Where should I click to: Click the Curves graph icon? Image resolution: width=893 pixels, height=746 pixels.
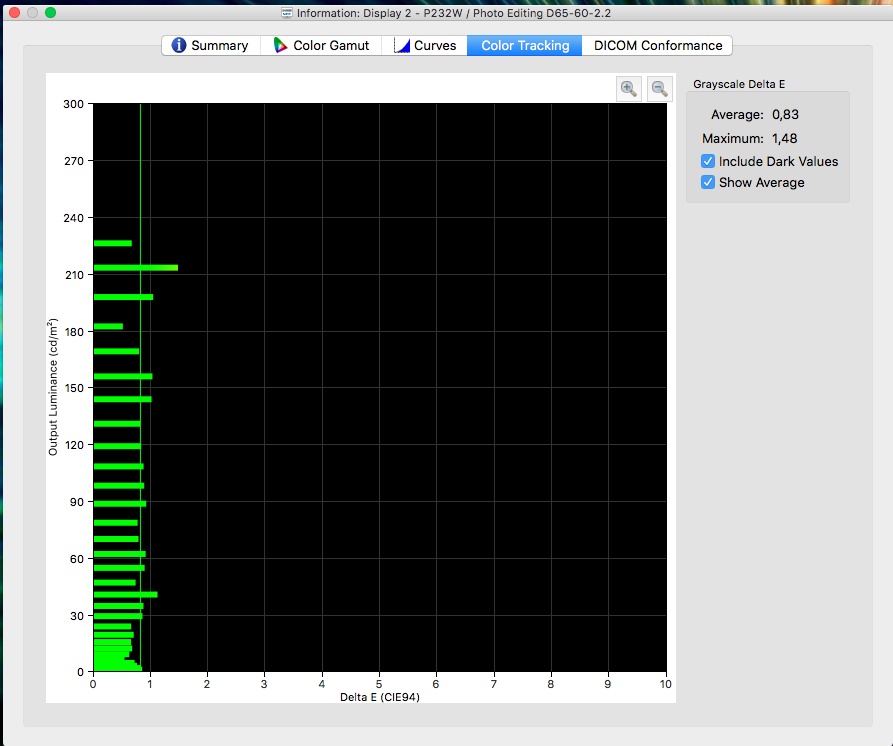(402, 45)
